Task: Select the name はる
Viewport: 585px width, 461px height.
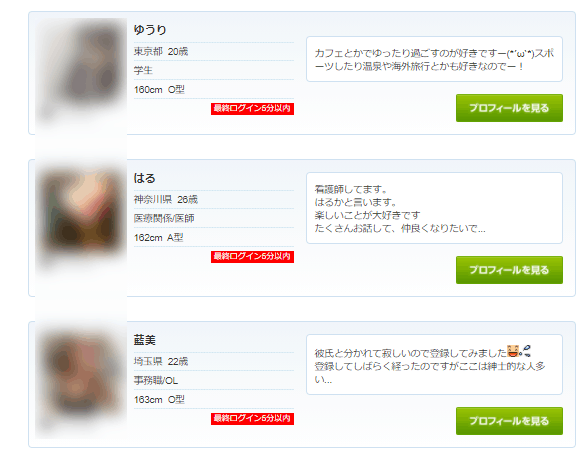Action: click(x=144, y=178)
